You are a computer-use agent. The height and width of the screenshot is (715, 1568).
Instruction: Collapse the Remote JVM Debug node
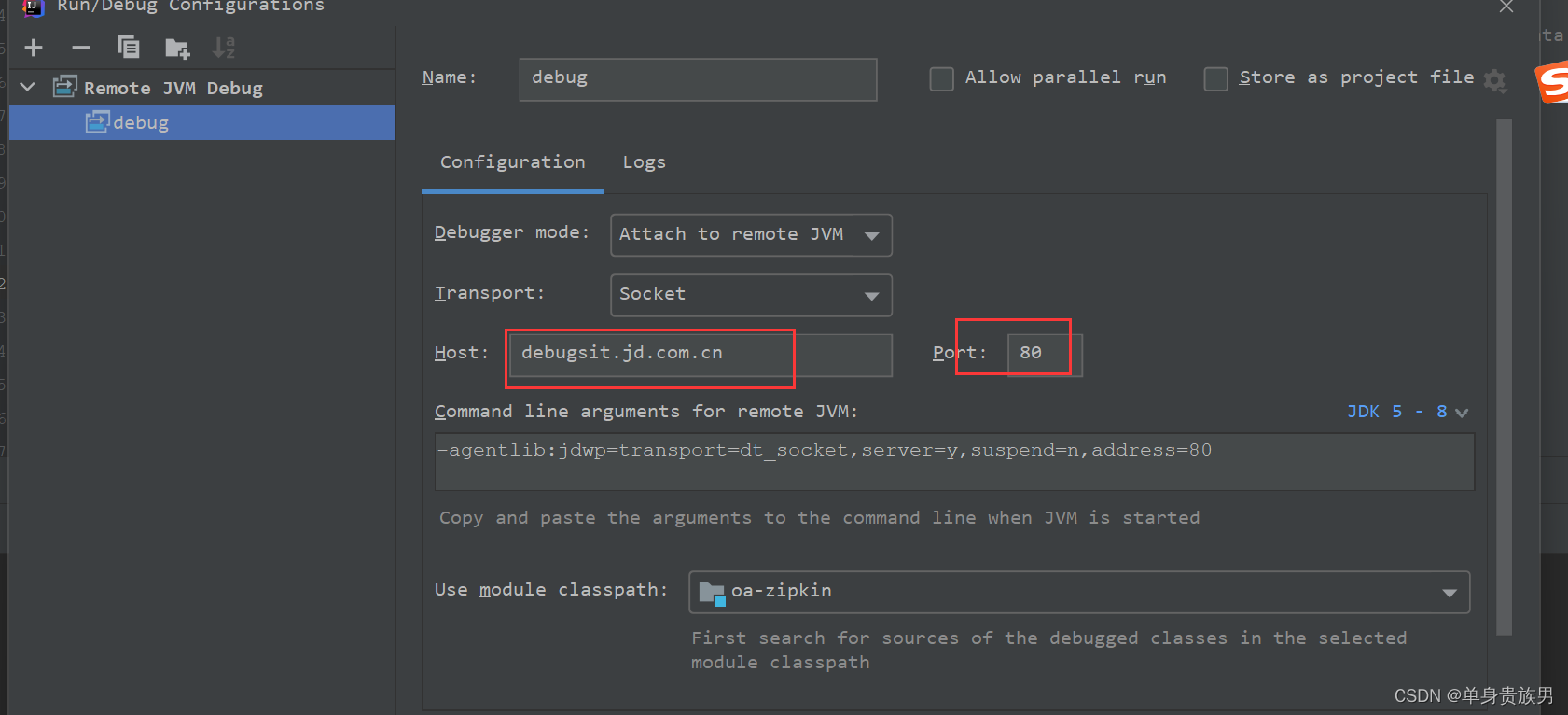pyautogui.click(x=28, y=87)
